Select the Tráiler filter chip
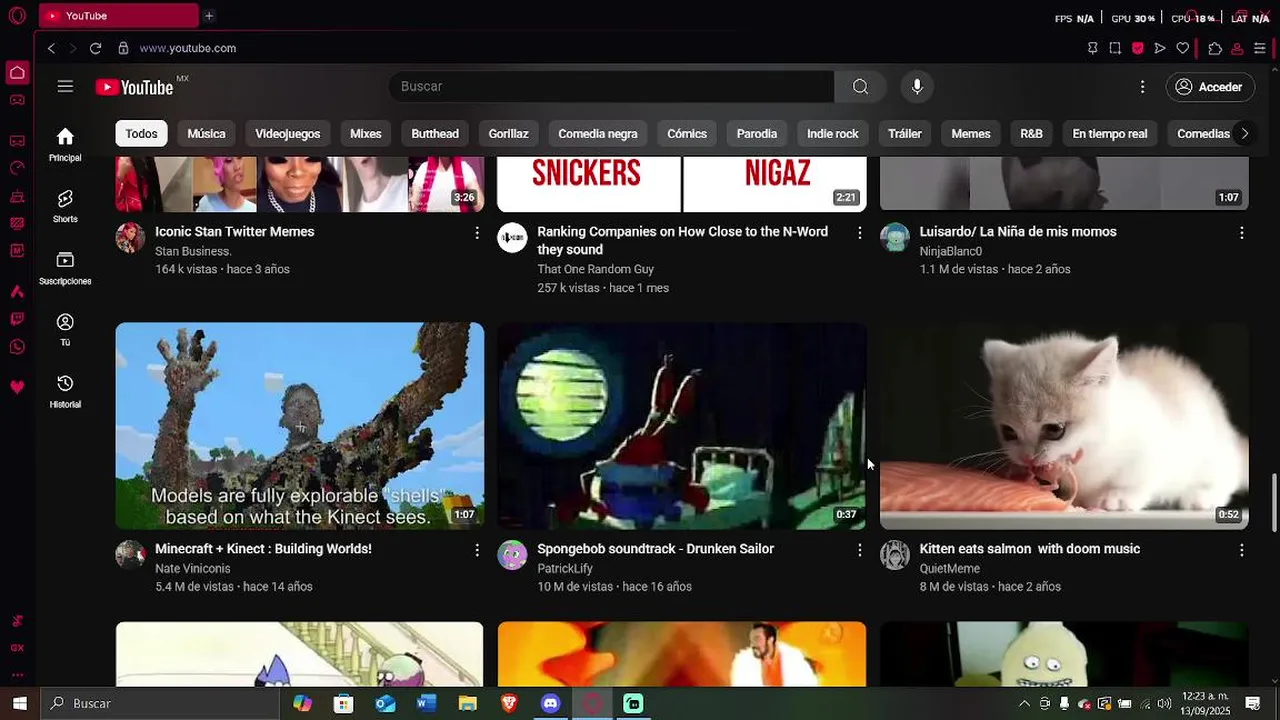1280x720 pixels. click(905, 134)
